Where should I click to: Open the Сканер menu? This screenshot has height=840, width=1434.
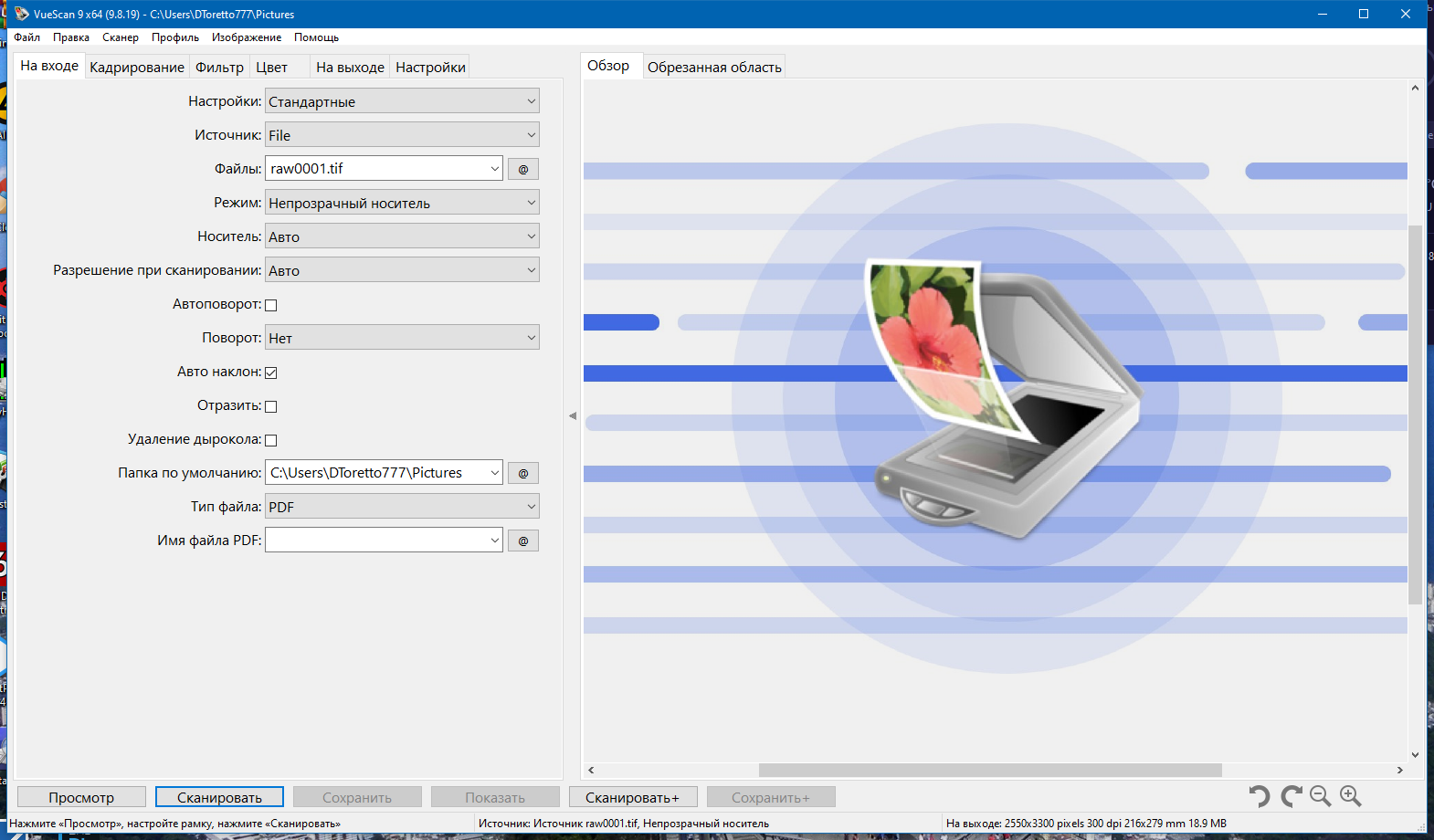click(x=121, y=37)
